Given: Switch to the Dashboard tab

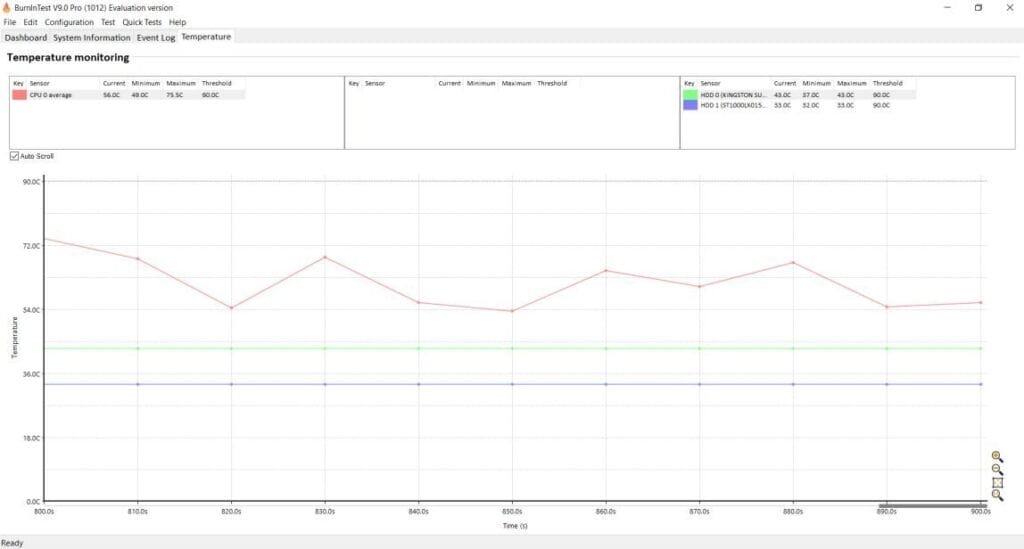Looking at the screenshot, I should [26, 38].
